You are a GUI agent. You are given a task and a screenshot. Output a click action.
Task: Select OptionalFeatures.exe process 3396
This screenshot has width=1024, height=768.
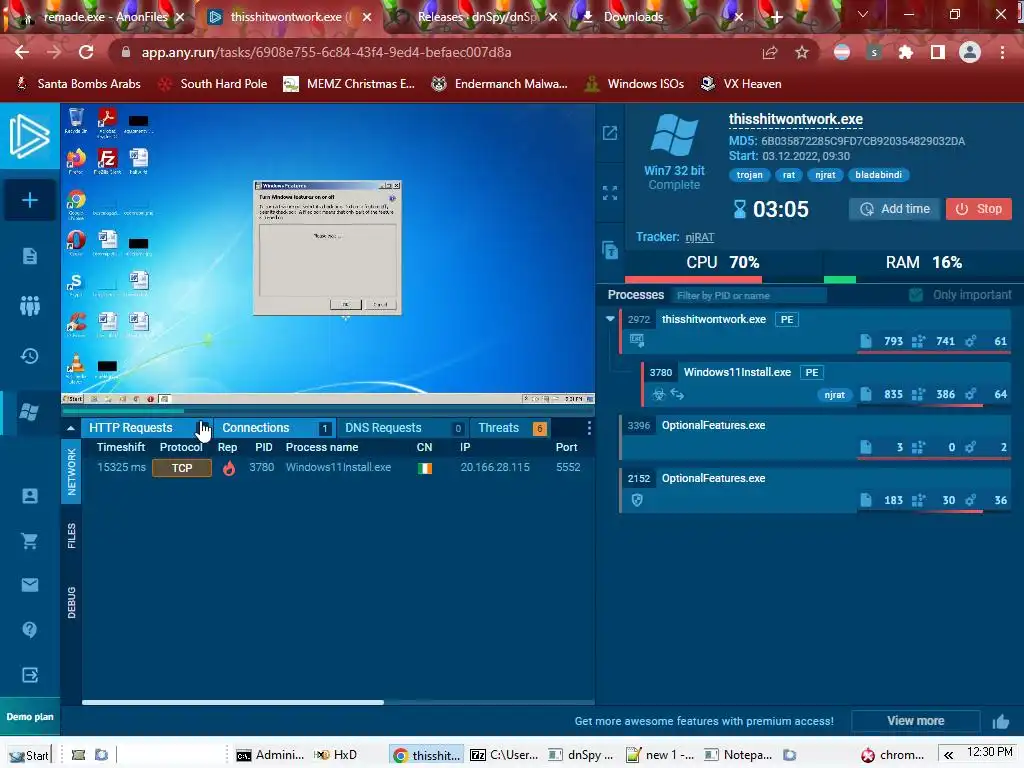[815, 438]
